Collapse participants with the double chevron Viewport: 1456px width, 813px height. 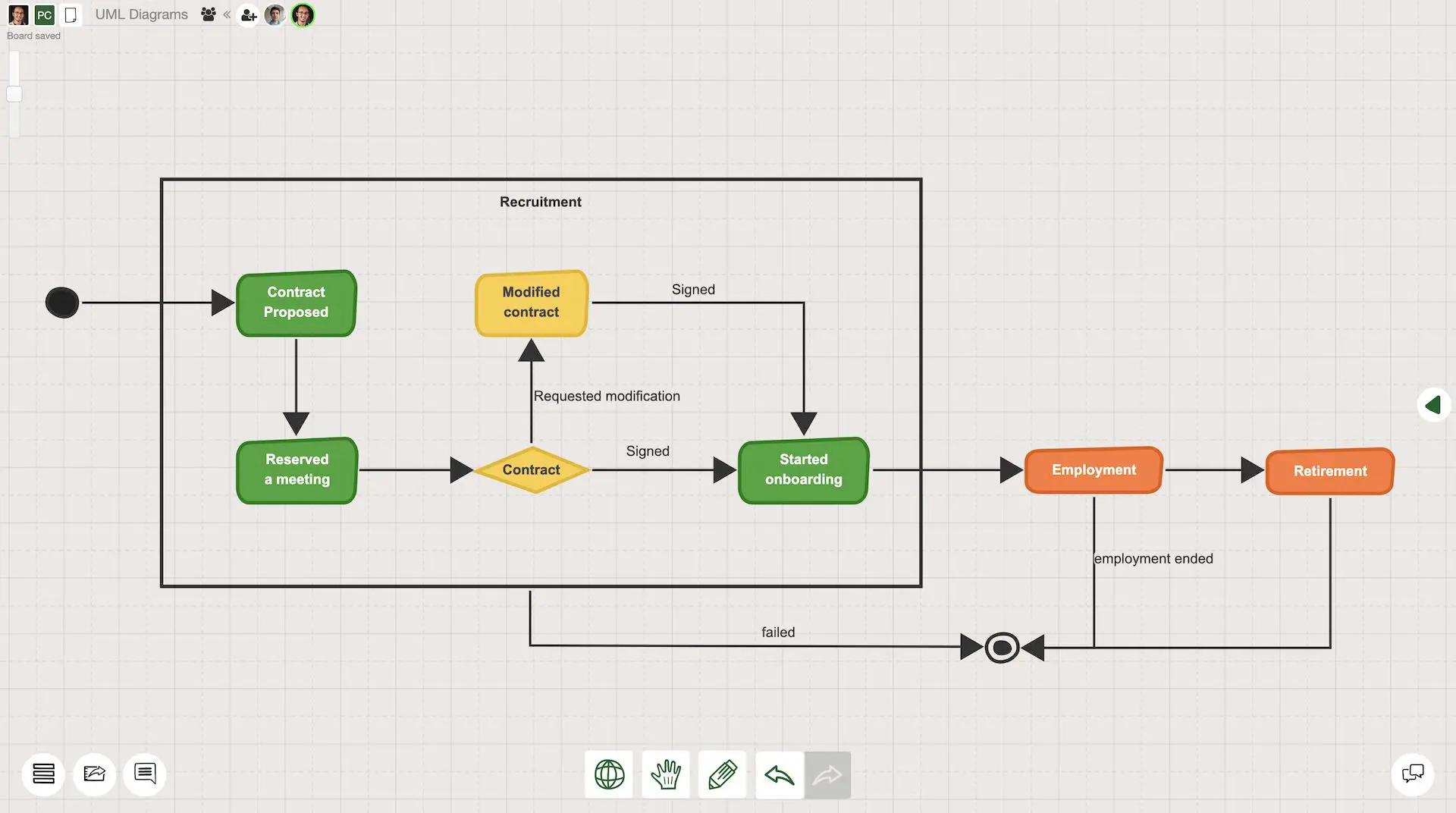227,14
